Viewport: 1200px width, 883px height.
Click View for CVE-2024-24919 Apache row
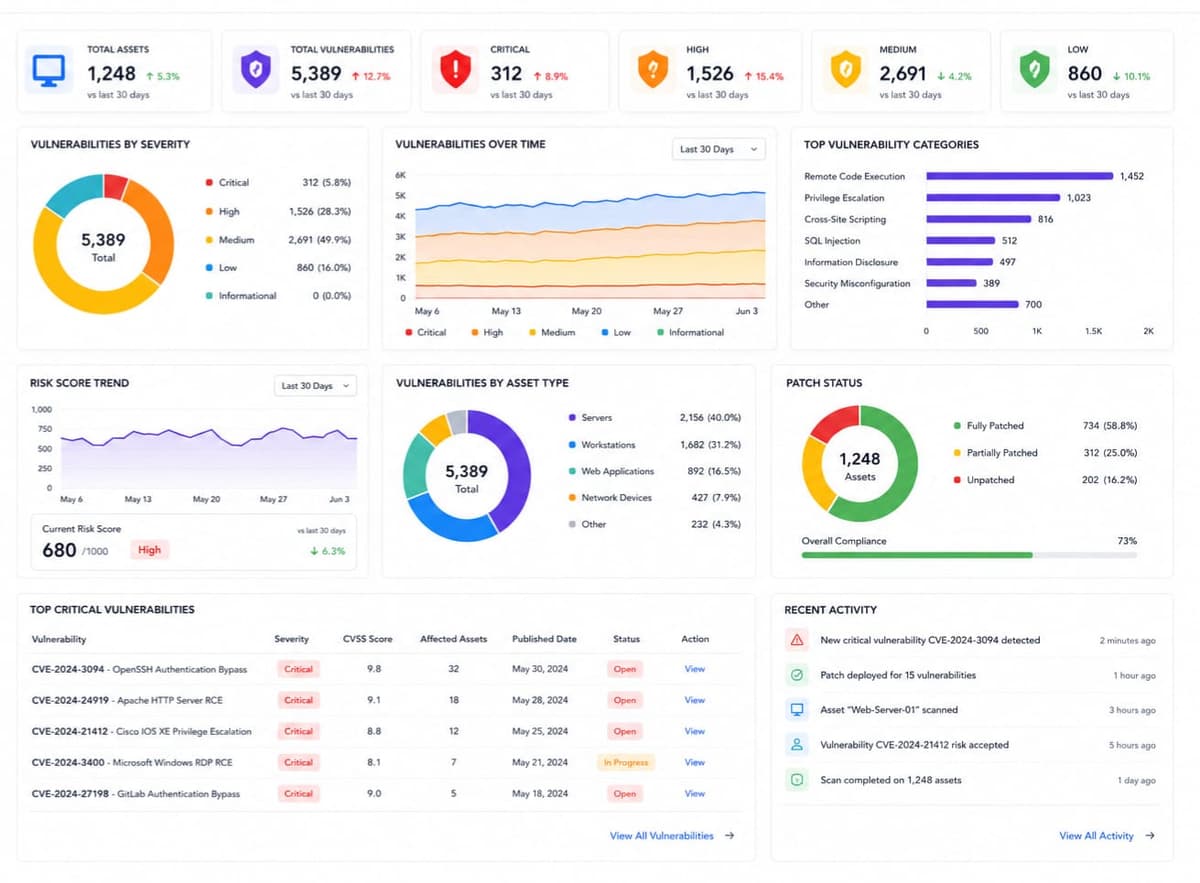695,700
